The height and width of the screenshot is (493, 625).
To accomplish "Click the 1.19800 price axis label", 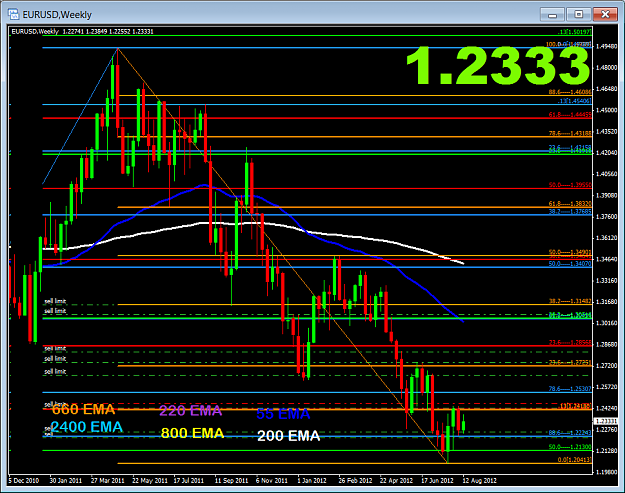I will (607, 472).
